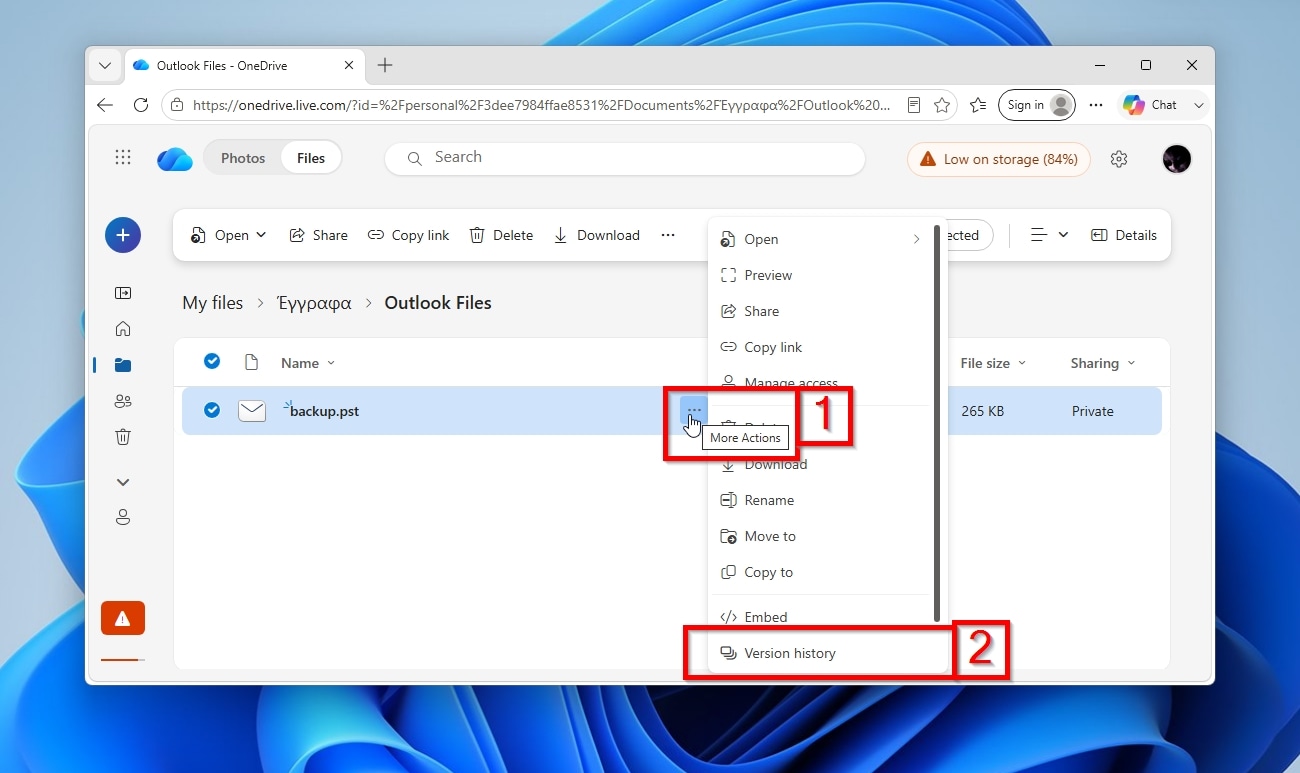Click Share in the command toolbar

coord(318,235)
